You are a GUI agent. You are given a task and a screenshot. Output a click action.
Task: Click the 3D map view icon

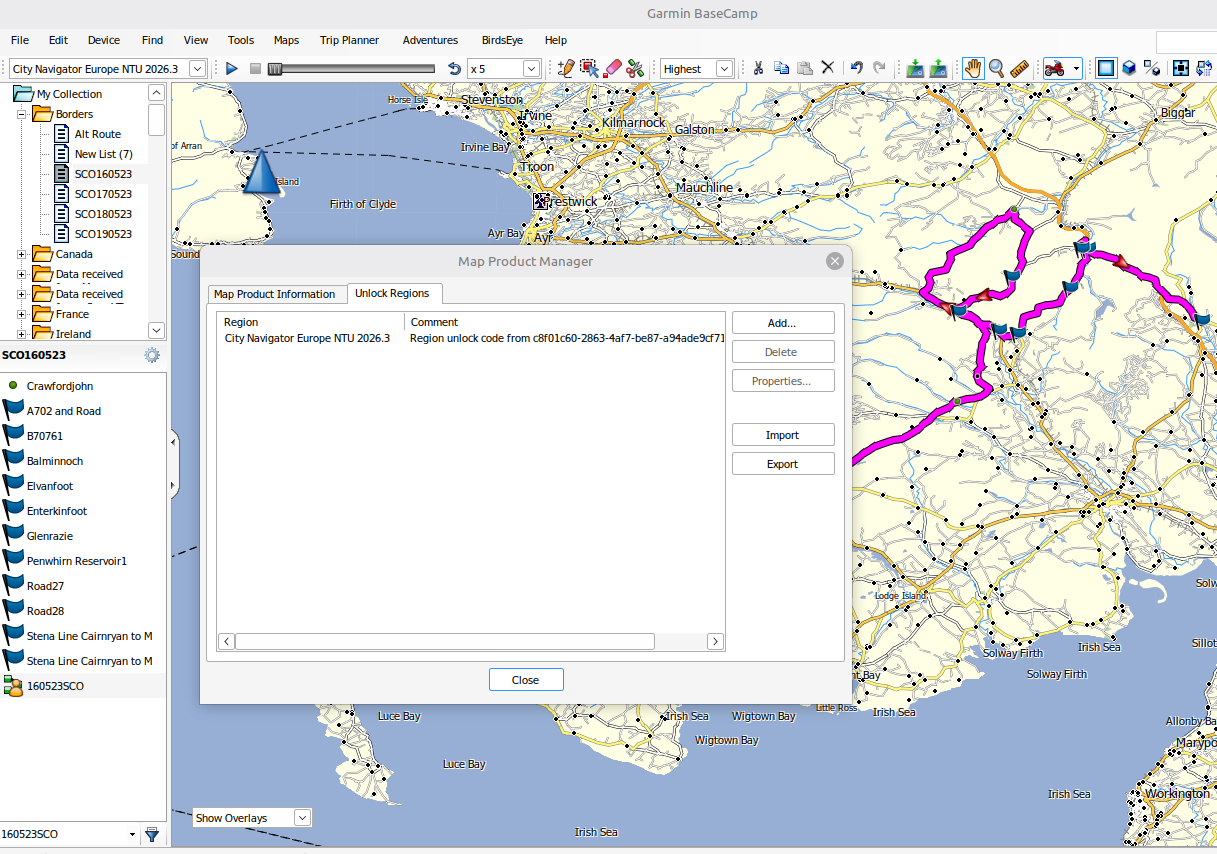1129,68
